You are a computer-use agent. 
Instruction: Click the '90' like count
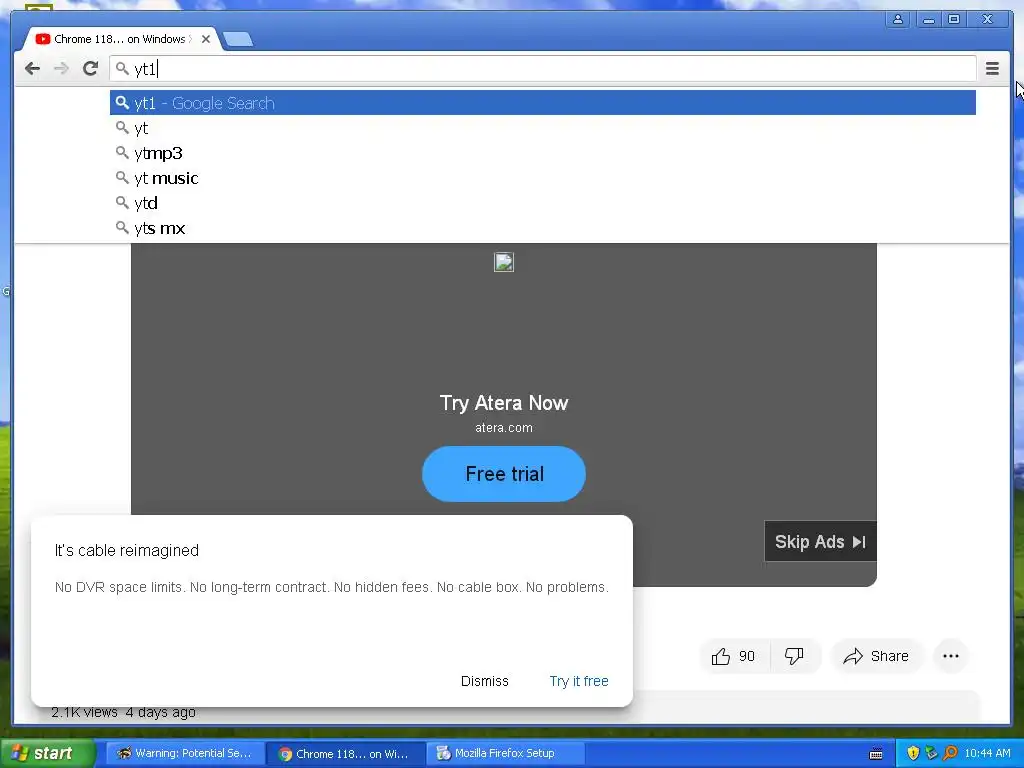click(746, 656)
